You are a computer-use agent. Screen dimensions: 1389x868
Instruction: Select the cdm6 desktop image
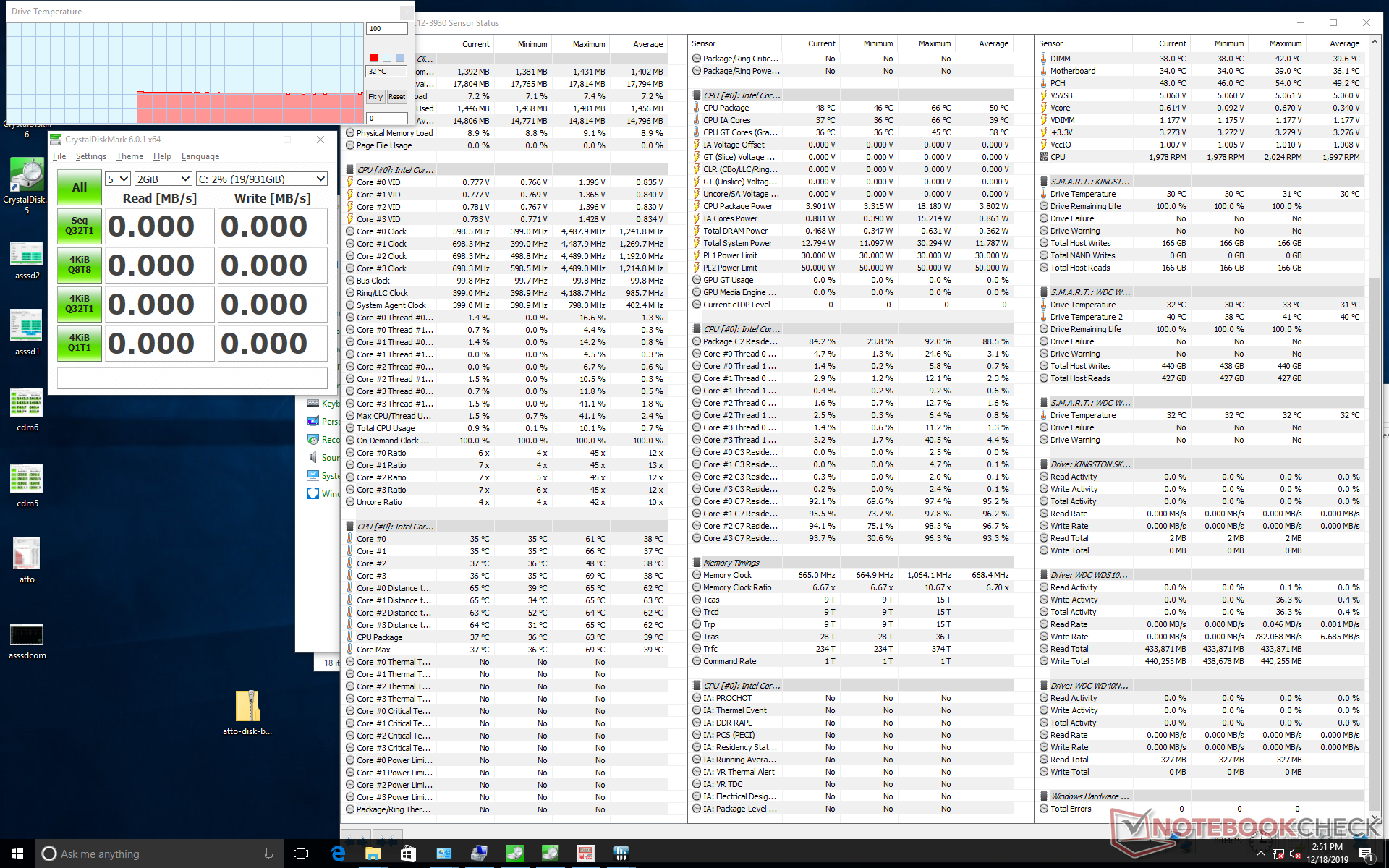[x=27, y=410]
